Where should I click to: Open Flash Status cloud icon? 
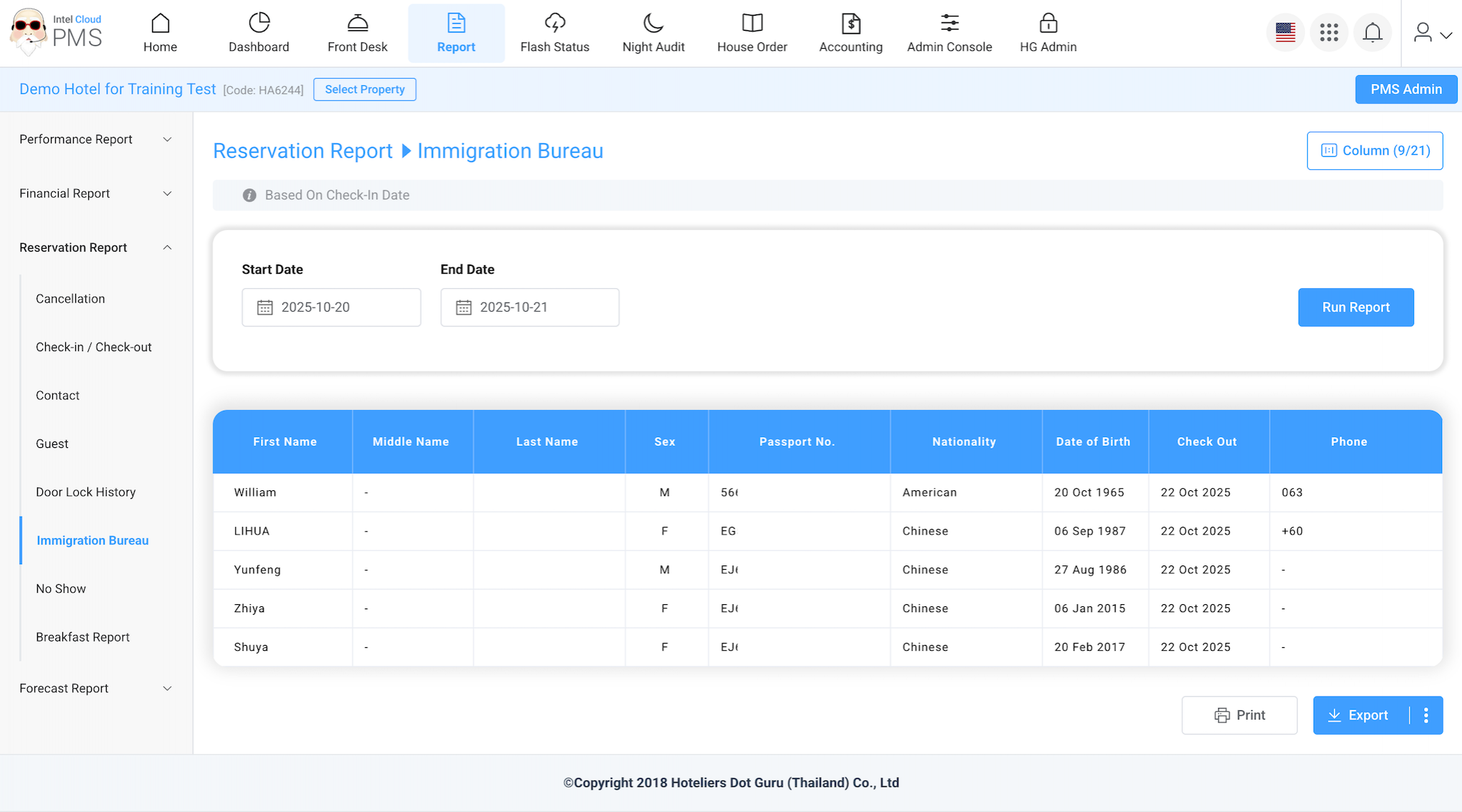click(x=555, y=24)
